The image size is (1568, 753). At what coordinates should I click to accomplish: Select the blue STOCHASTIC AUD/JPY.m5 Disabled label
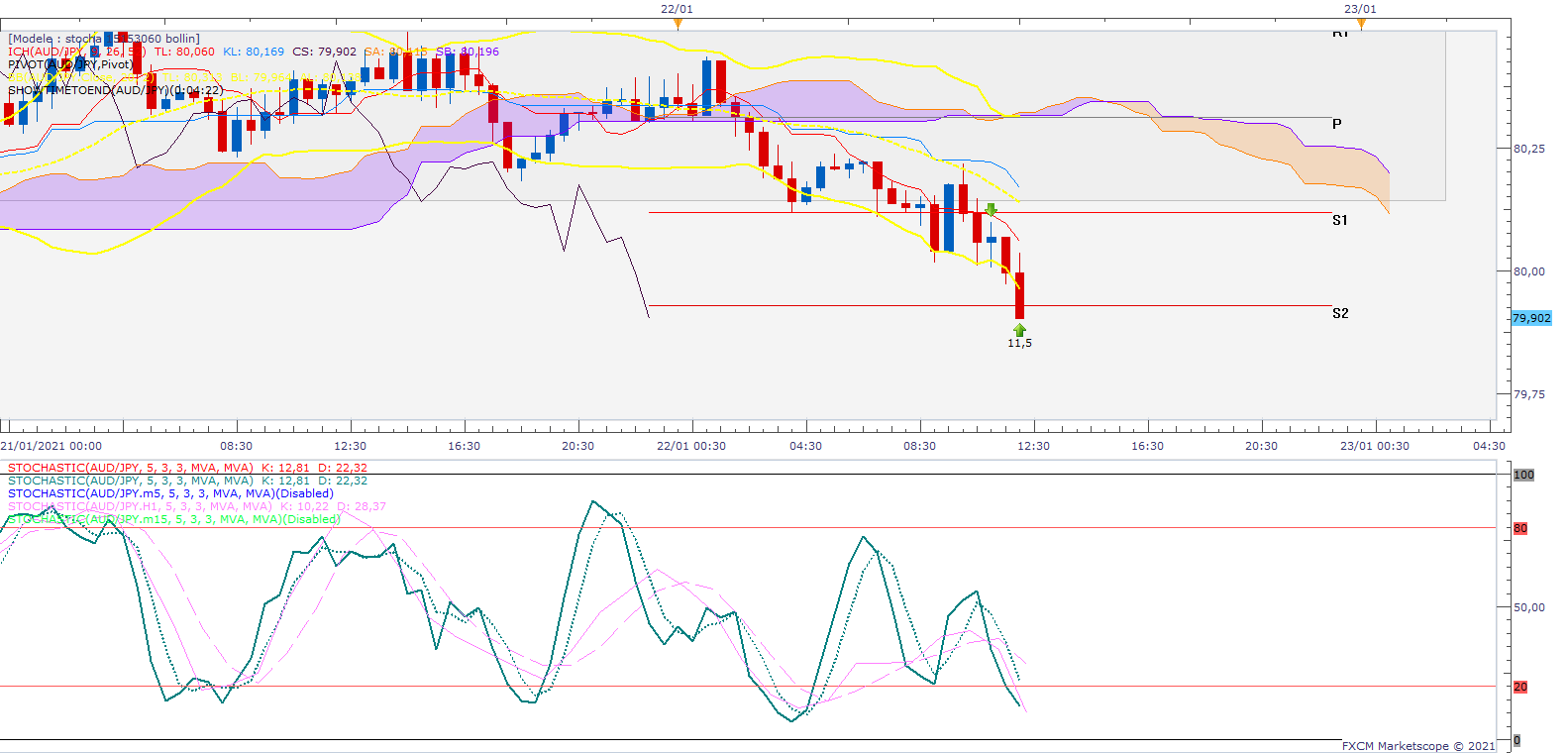170,493
